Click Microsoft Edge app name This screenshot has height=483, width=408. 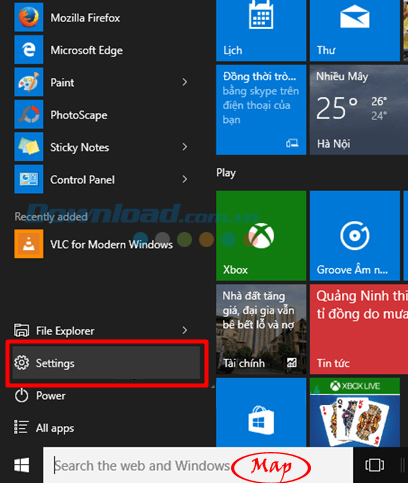(x=87, y=50)
